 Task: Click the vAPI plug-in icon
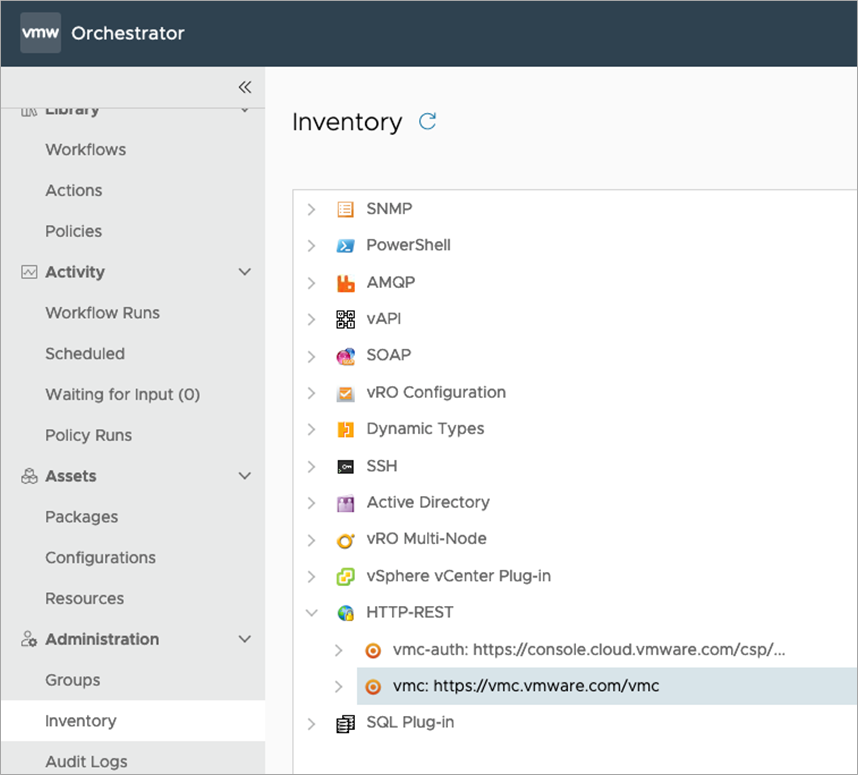point(345,319)
